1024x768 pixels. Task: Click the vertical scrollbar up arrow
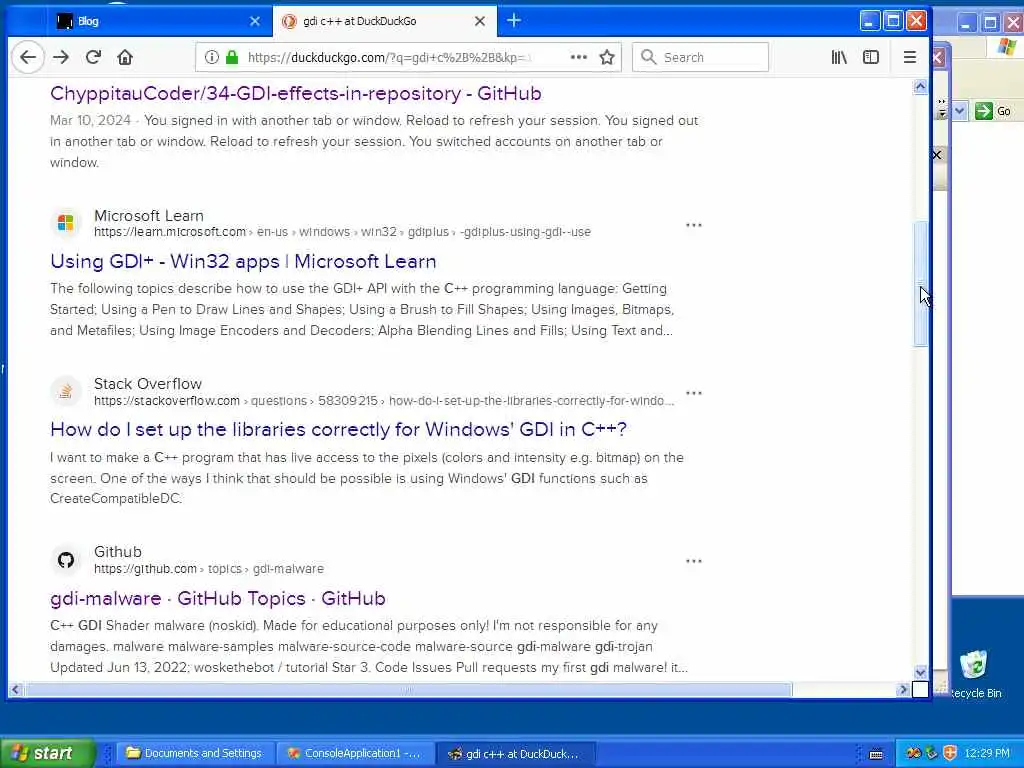[x=920, y=87]
